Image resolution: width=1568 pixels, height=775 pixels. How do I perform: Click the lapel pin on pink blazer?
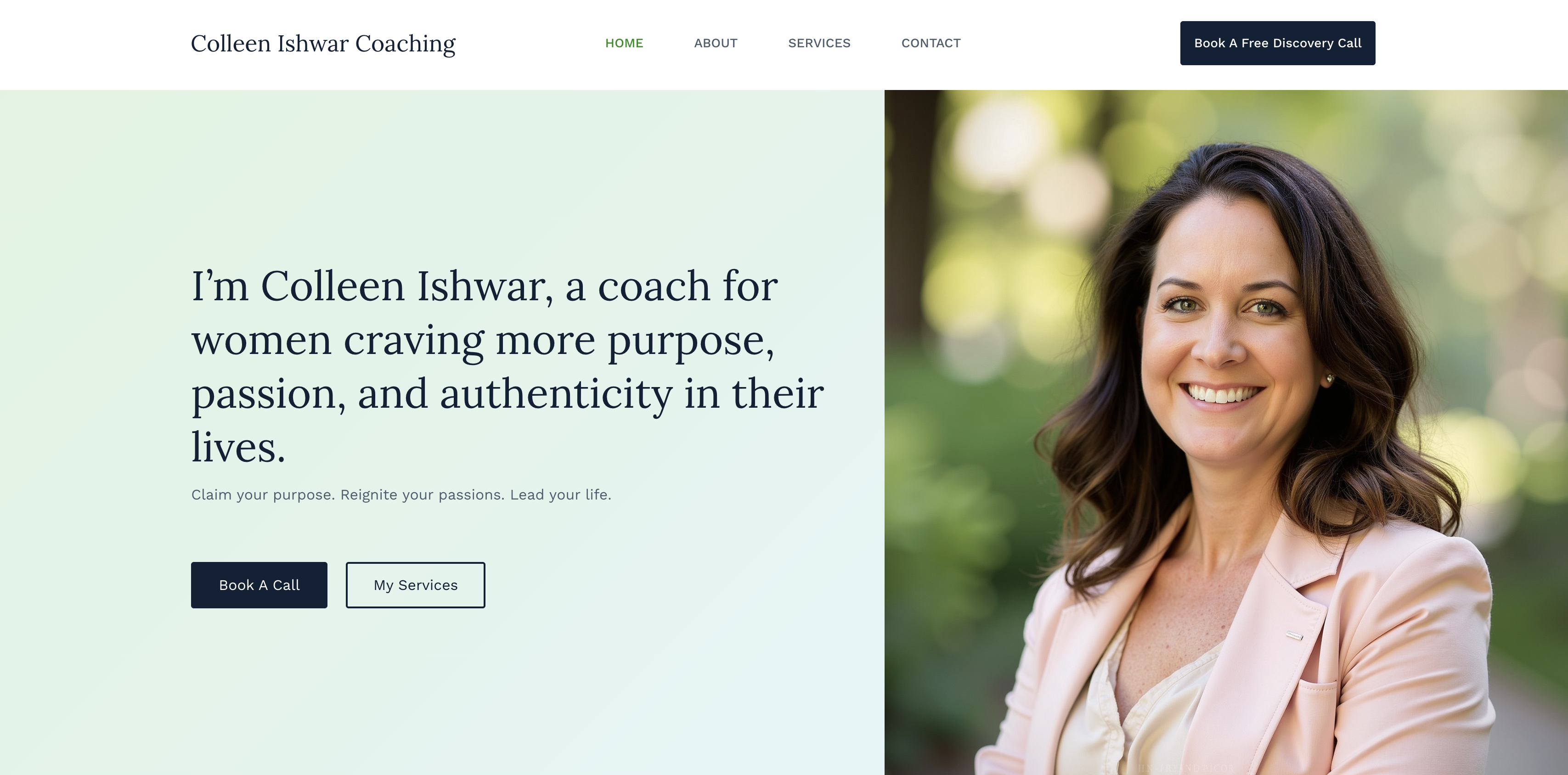(1294, 636)
